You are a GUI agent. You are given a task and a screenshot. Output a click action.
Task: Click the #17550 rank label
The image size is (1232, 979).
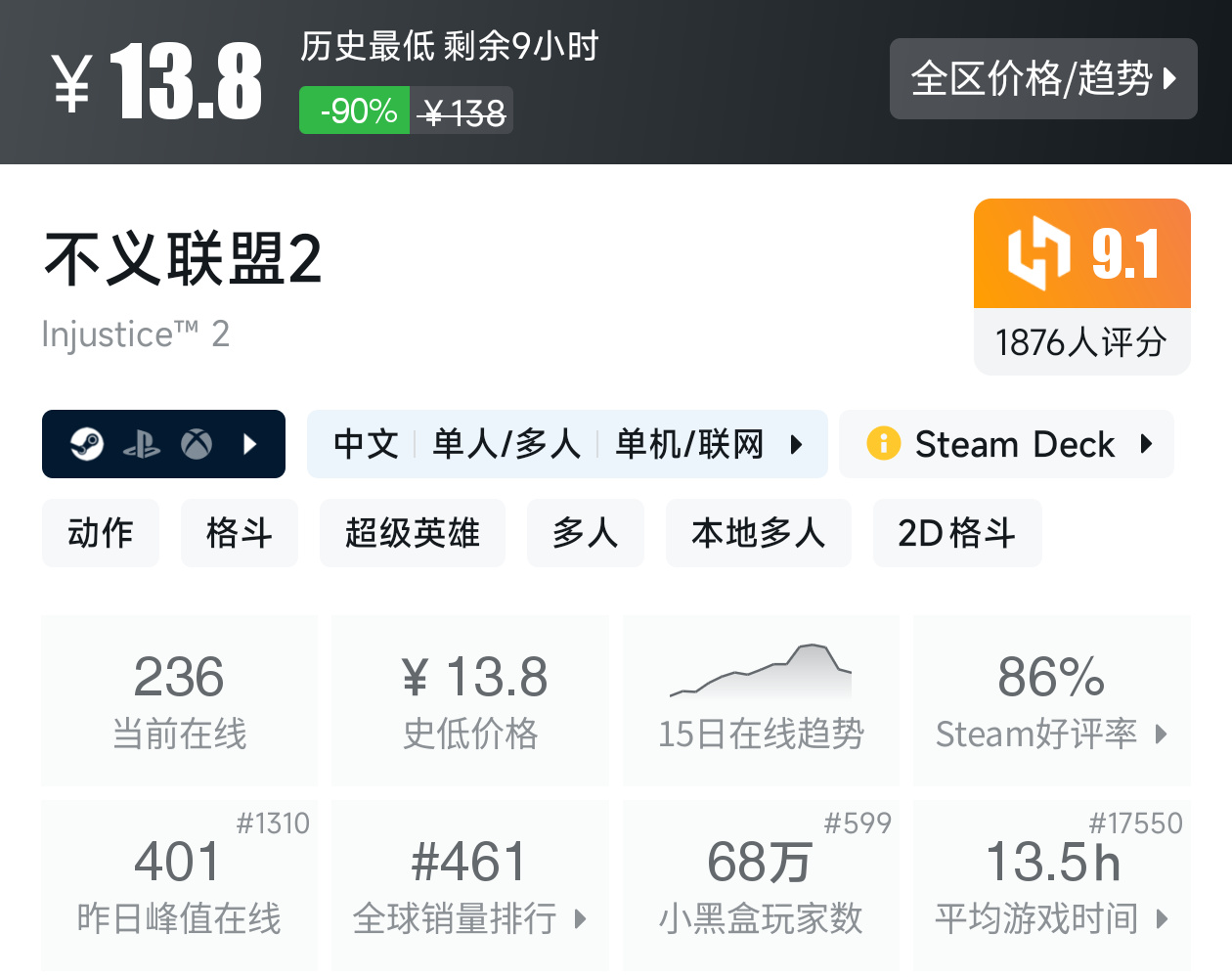click(1136, 823)
